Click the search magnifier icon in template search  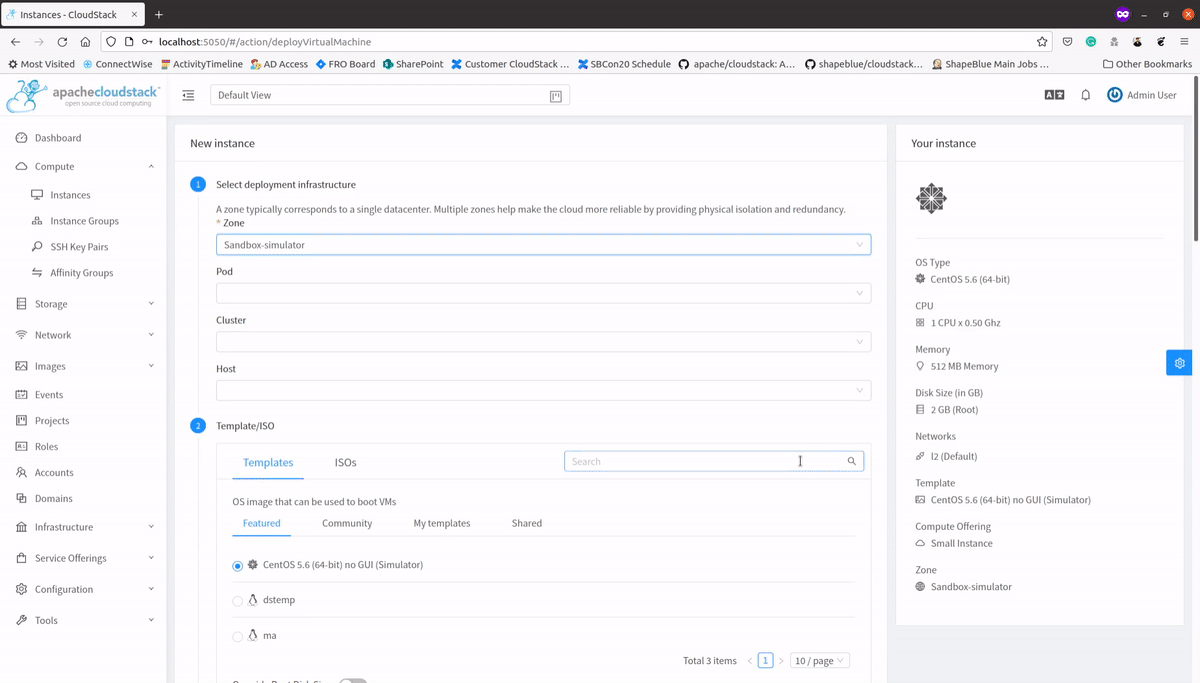(x=852, y=461)
